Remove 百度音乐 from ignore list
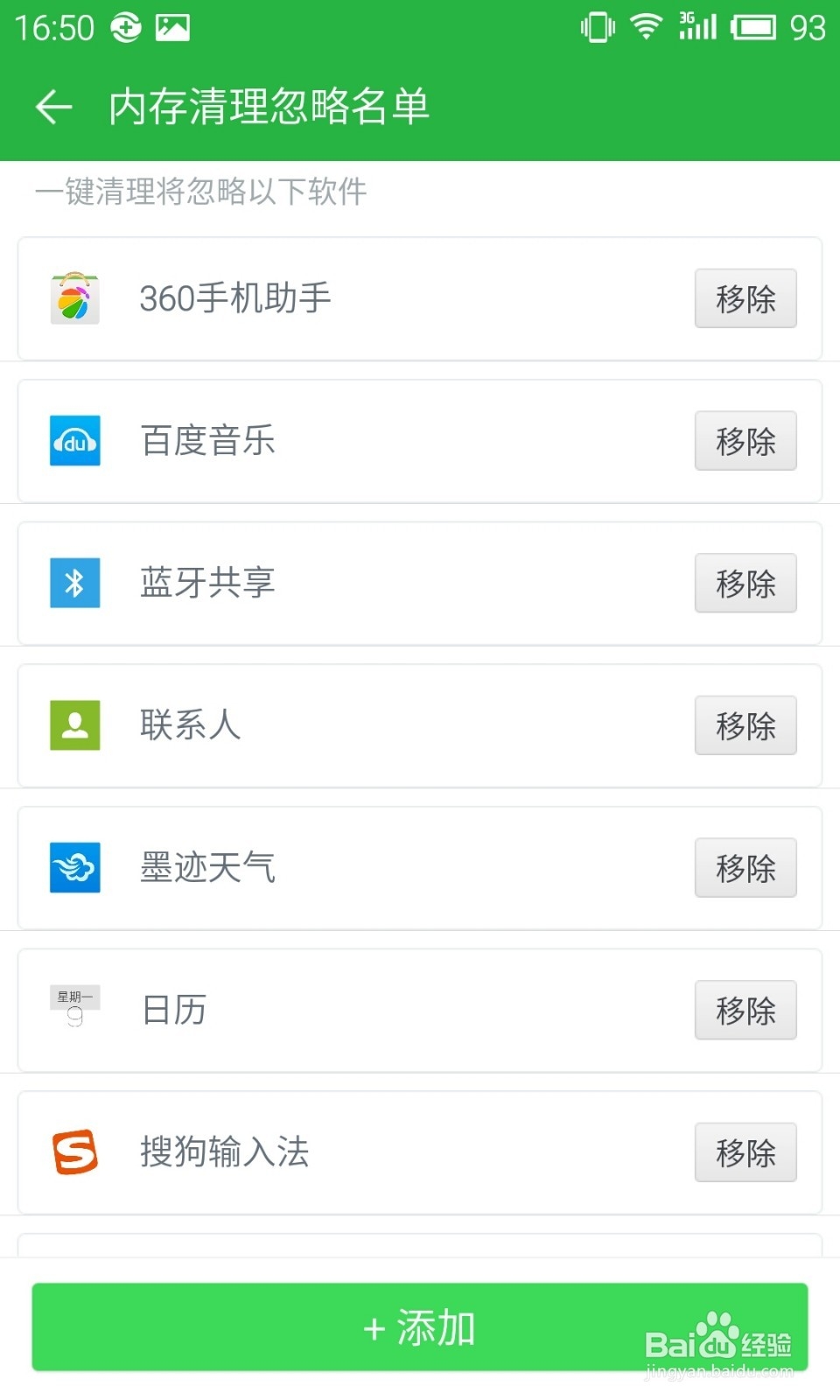Viewport: 840px width, 1400px height. 745,441
